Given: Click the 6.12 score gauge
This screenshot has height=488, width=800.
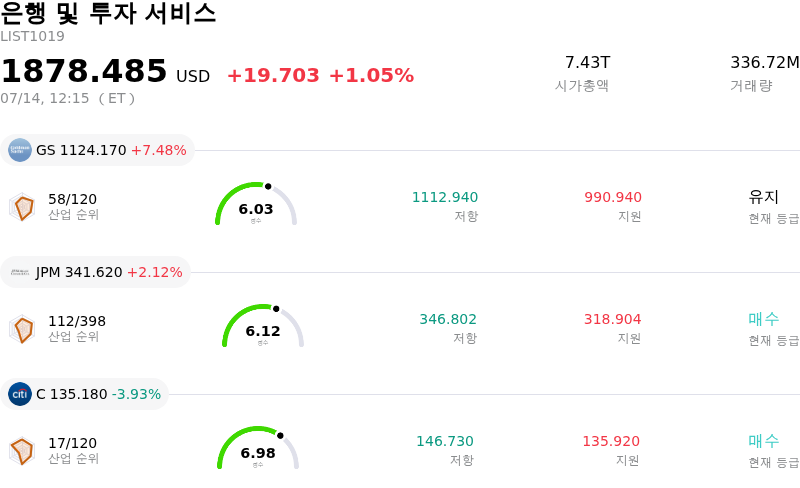Looking at the screenshot, I should point(263,326).
